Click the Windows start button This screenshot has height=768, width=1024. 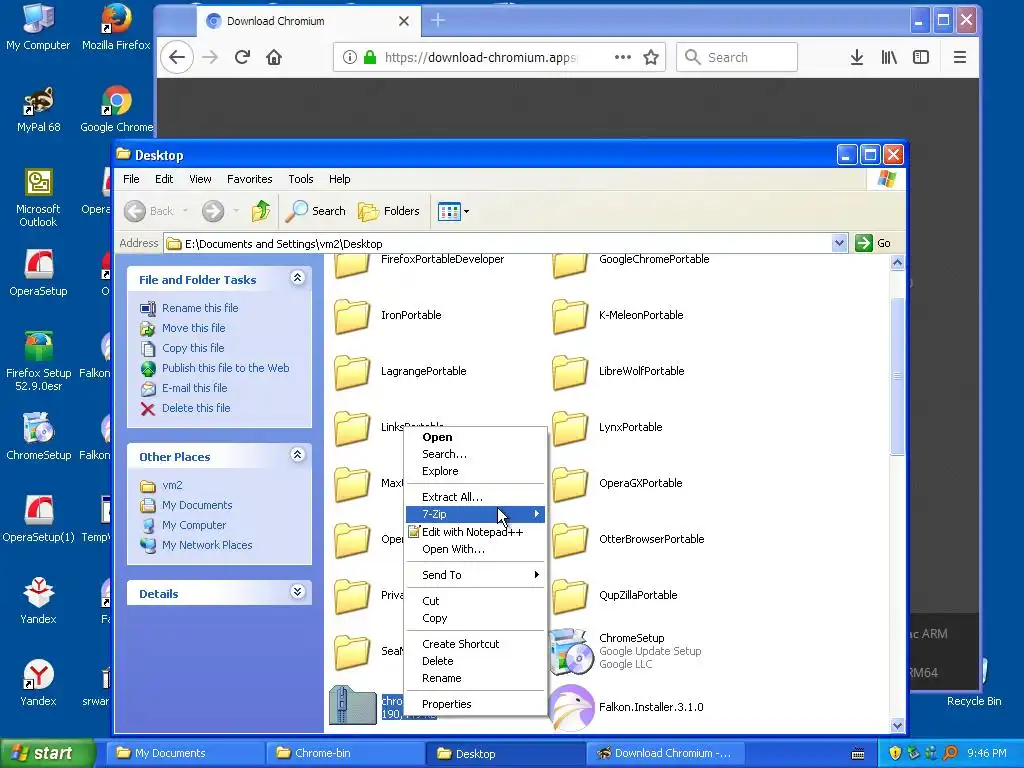48,754
